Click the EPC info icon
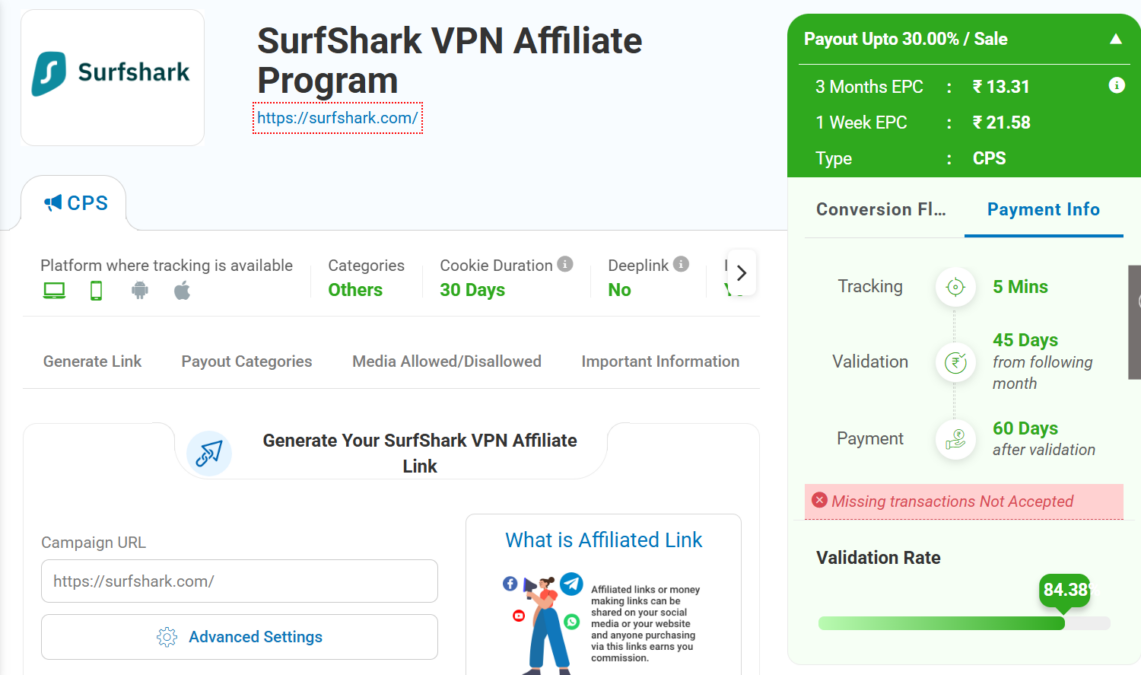 1117,86
